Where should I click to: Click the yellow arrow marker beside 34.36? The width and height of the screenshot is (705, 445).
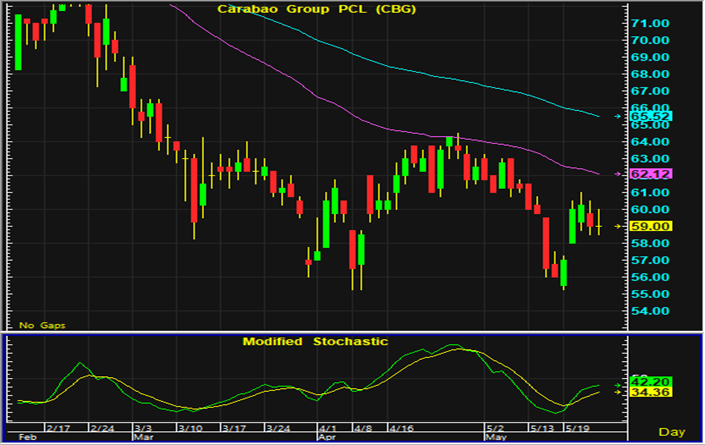click(x=618, y=392)
